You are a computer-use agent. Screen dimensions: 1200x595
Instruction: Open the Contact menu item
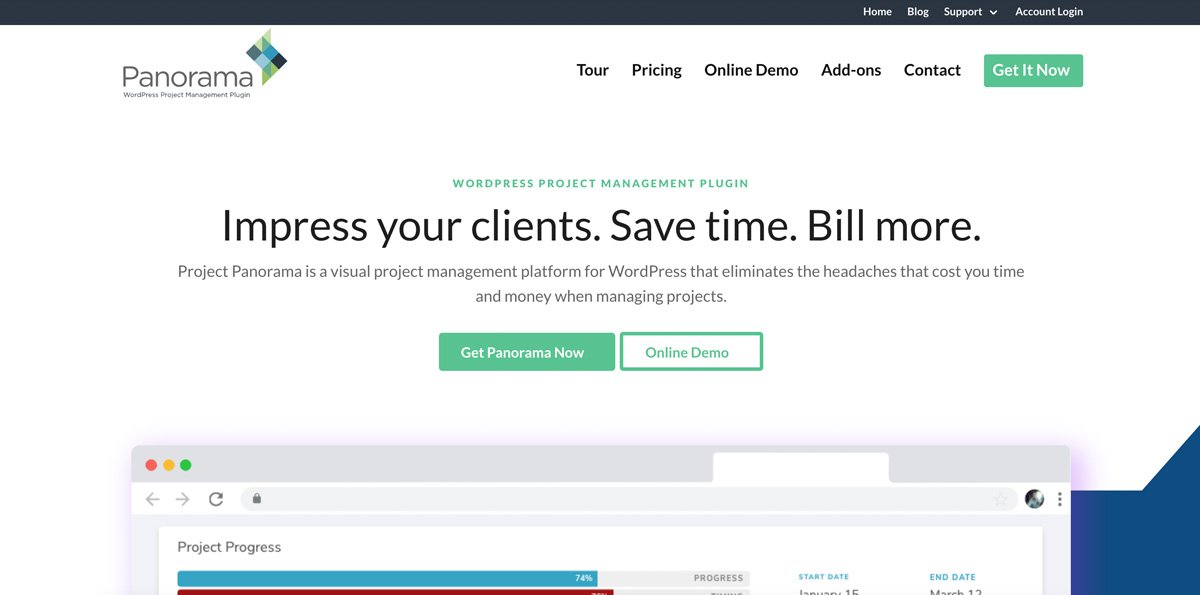[x=932, y=70]
